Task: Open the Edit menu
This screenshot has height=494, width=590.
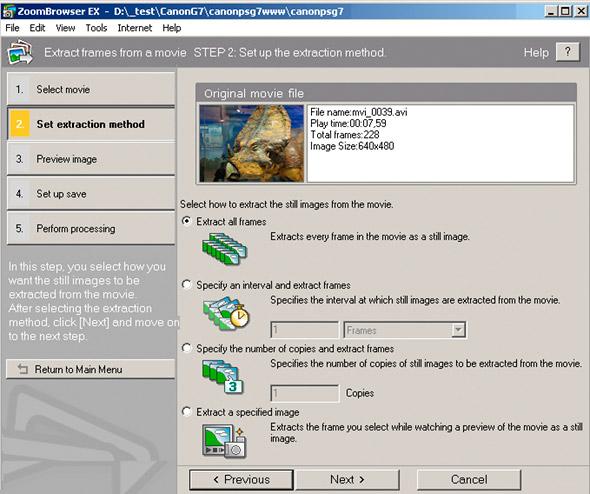Action: [37, 28]
